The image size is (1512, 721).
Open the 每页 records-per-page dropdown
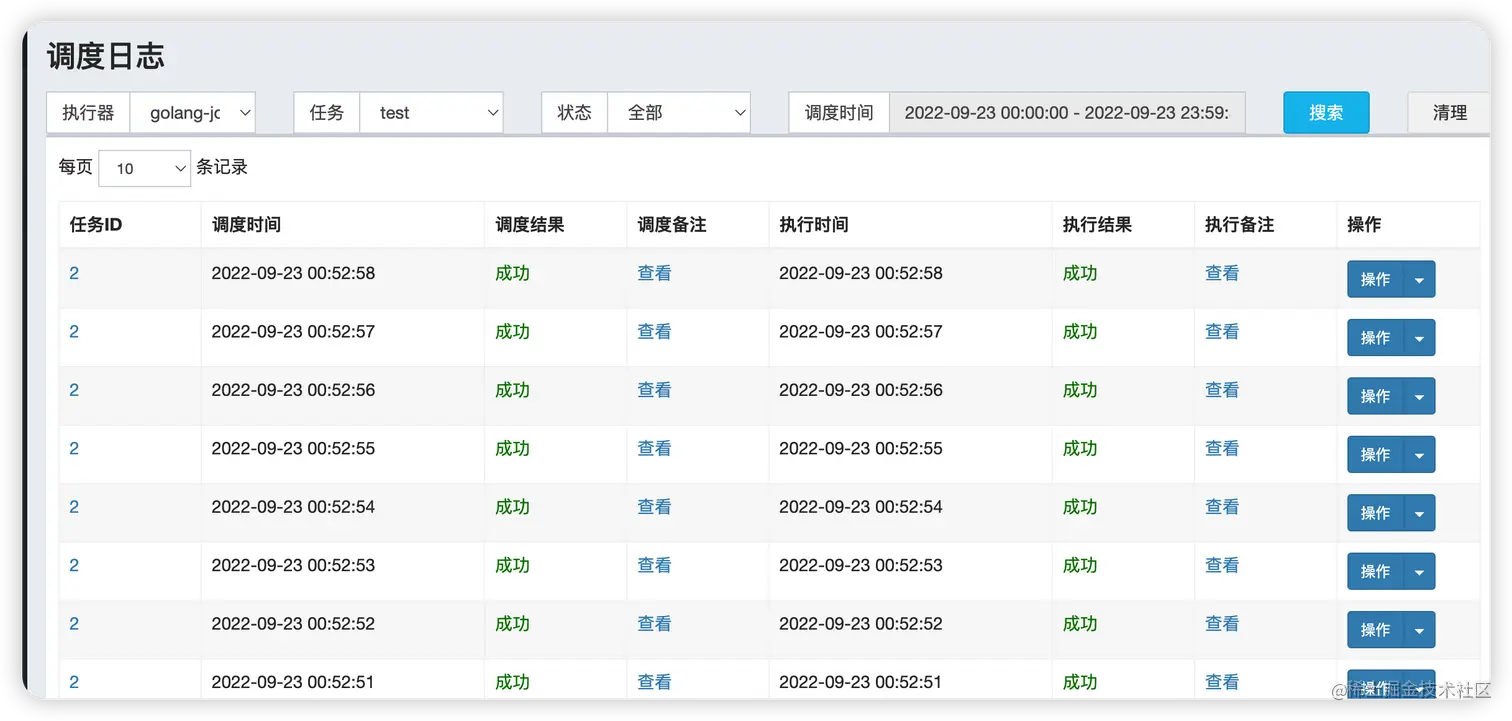pyautogui.click(x=145, y=168)
